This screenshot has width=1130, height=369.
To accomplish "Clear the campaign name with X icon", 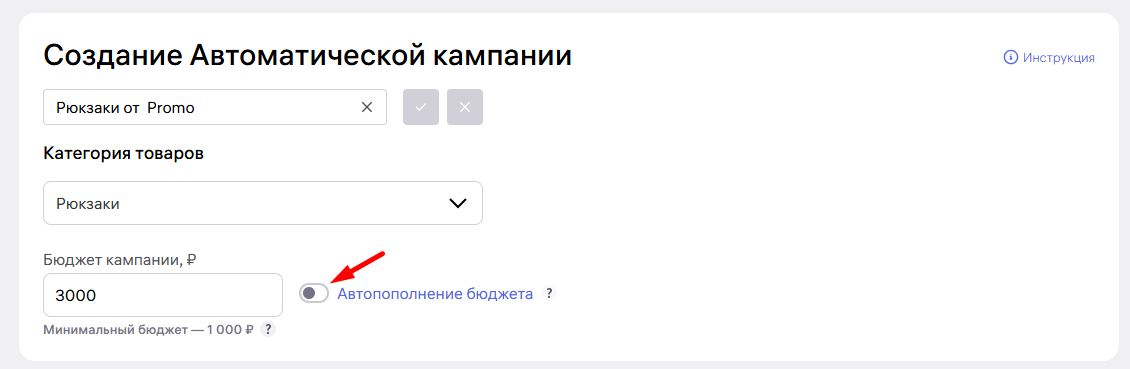I will pos(367,107).
